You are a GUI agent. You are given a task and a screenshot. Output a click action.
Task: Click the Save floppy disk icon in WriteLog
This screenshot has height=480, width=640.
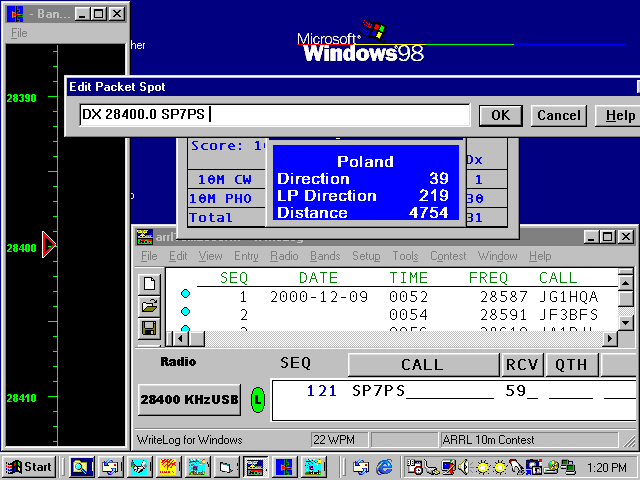149,328
